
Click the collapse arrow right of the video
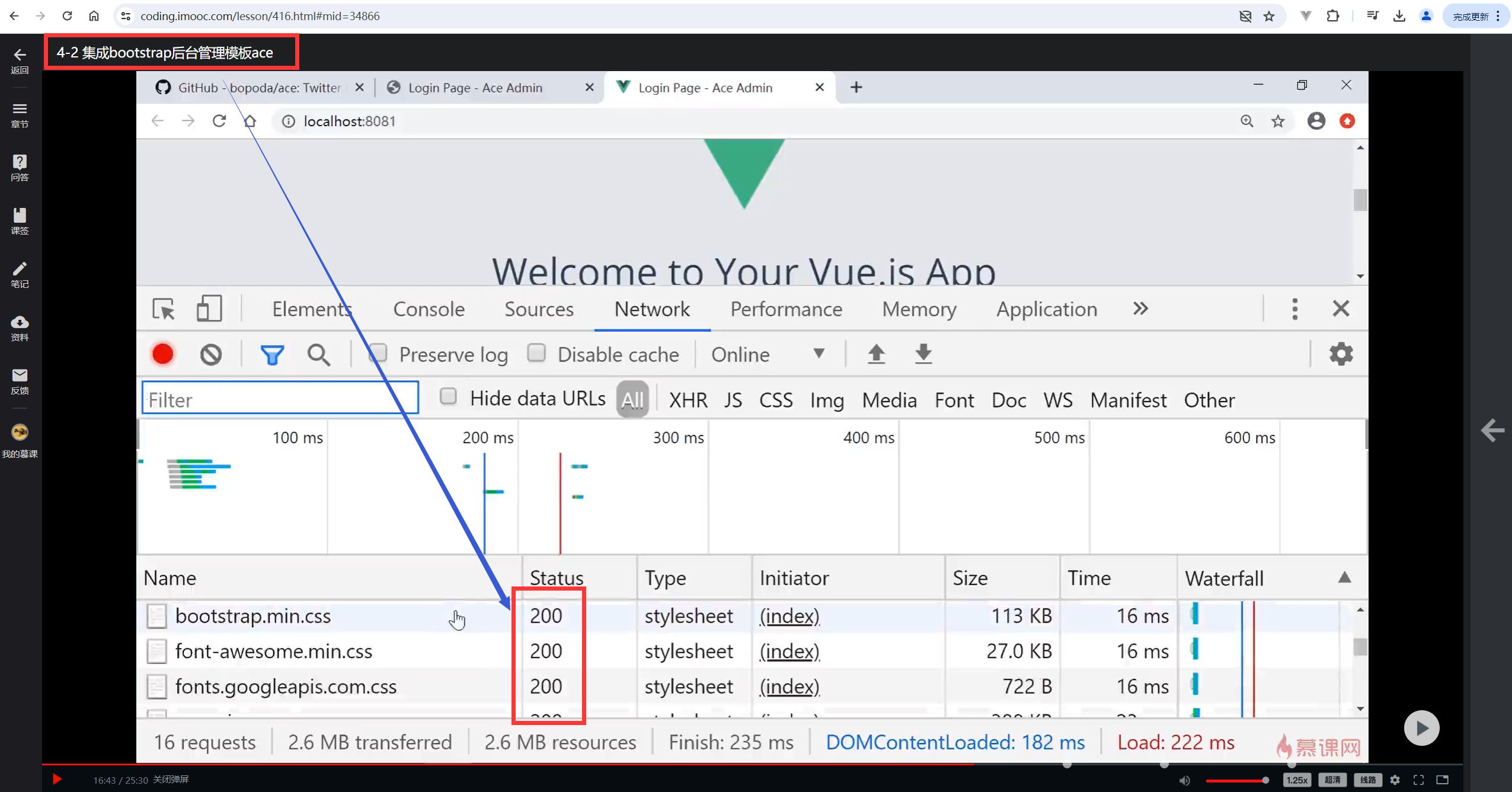(1492, 429)
